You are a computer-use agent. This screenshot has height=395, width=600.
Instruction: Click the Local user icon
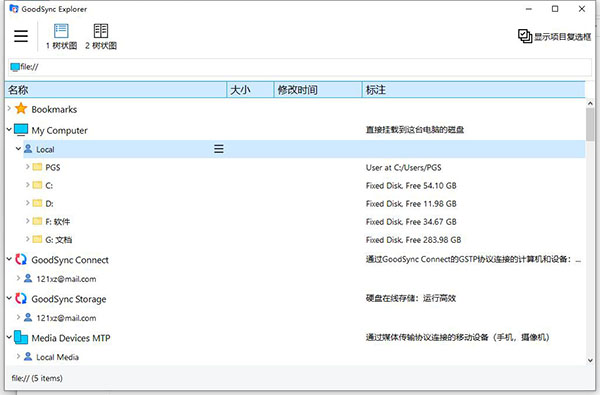pos(28,149)
